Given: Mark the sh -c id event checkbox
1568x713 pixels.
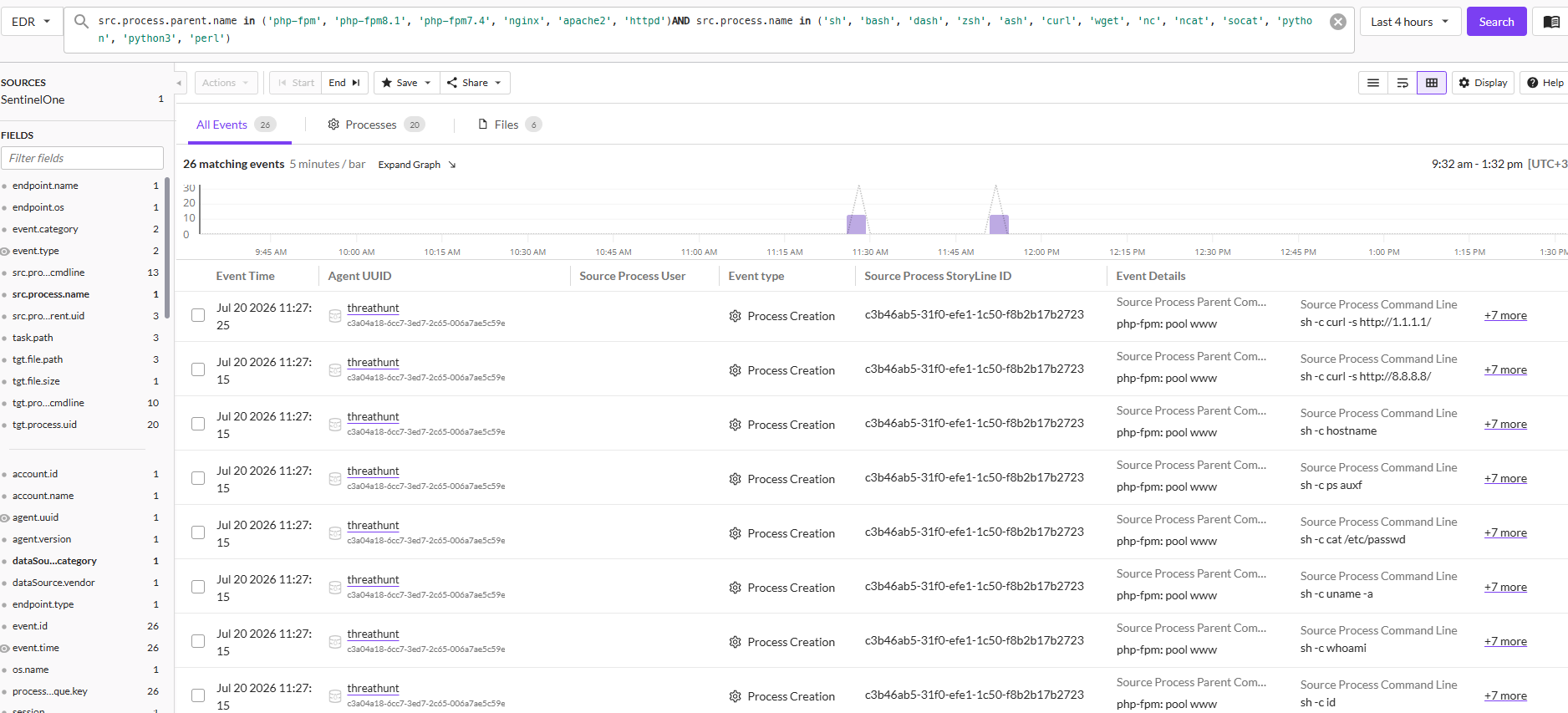Looking at the screenshot, I should point(198,695).
